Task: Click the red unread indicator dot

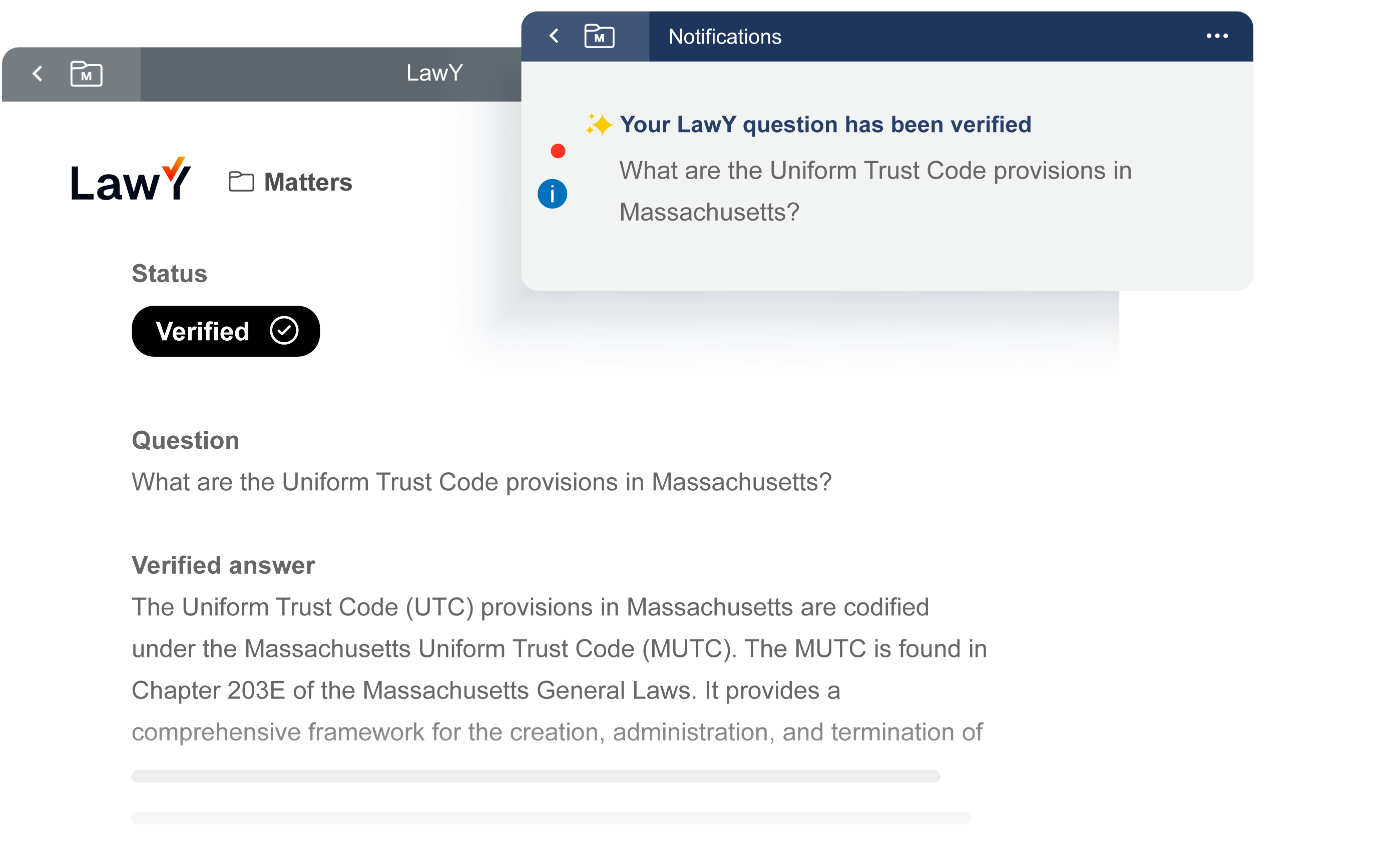Action: click(x=558, y=151)
